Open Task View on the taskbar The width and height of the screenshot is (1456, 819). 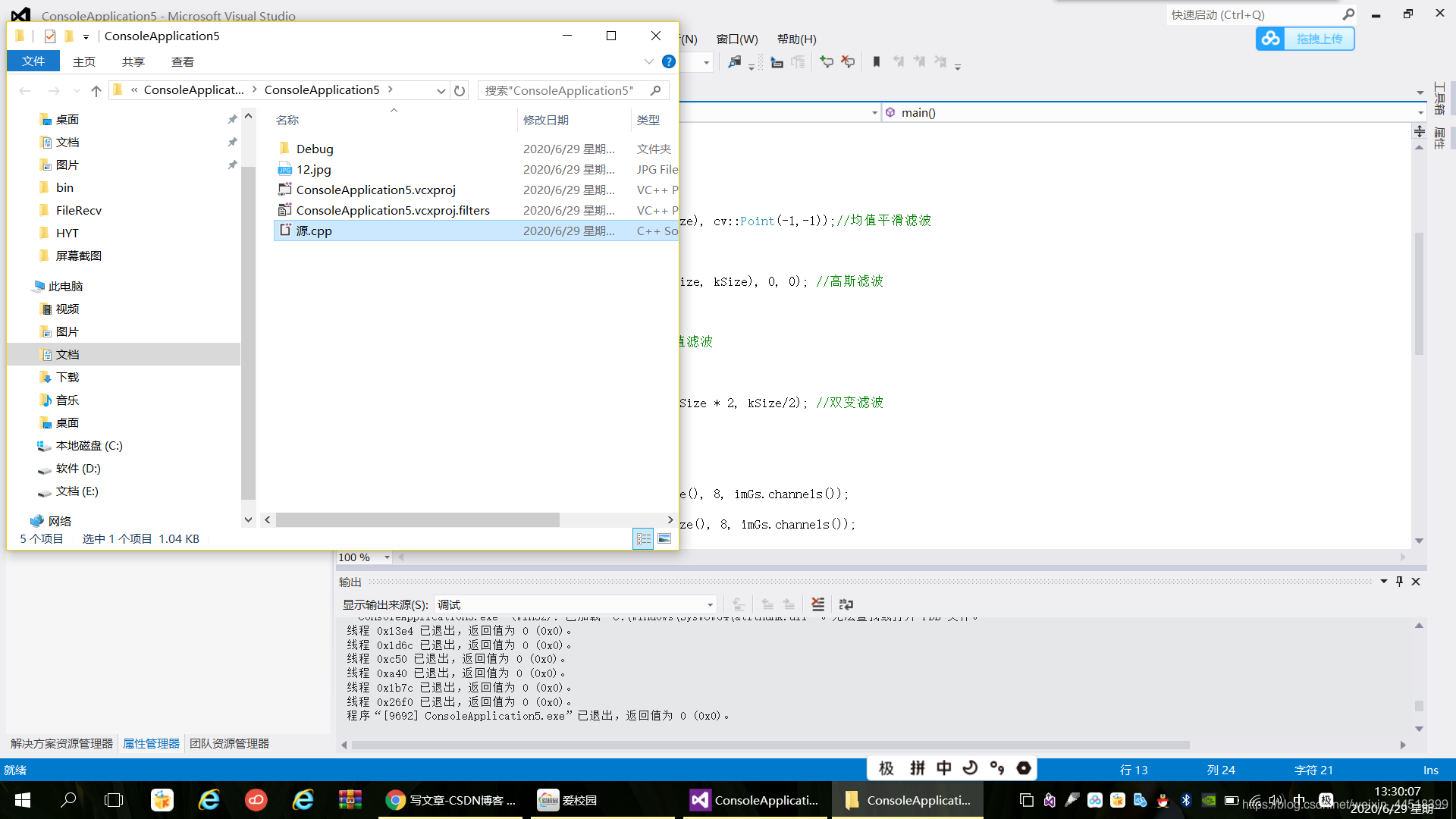tap(114, 800)
